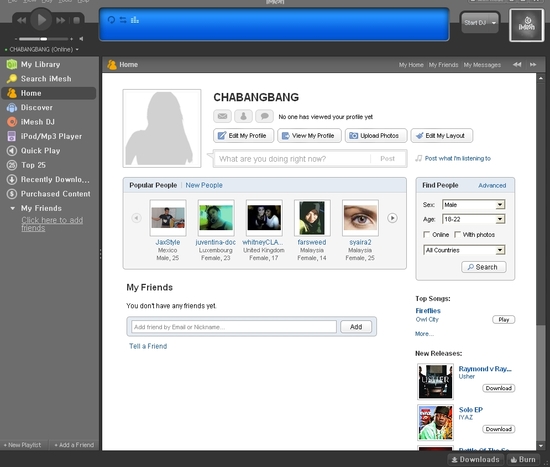Image resolution: width=550 pixels, height=467 pixels.
Task: Click the speaker mute icon
Action: (81, 39)
